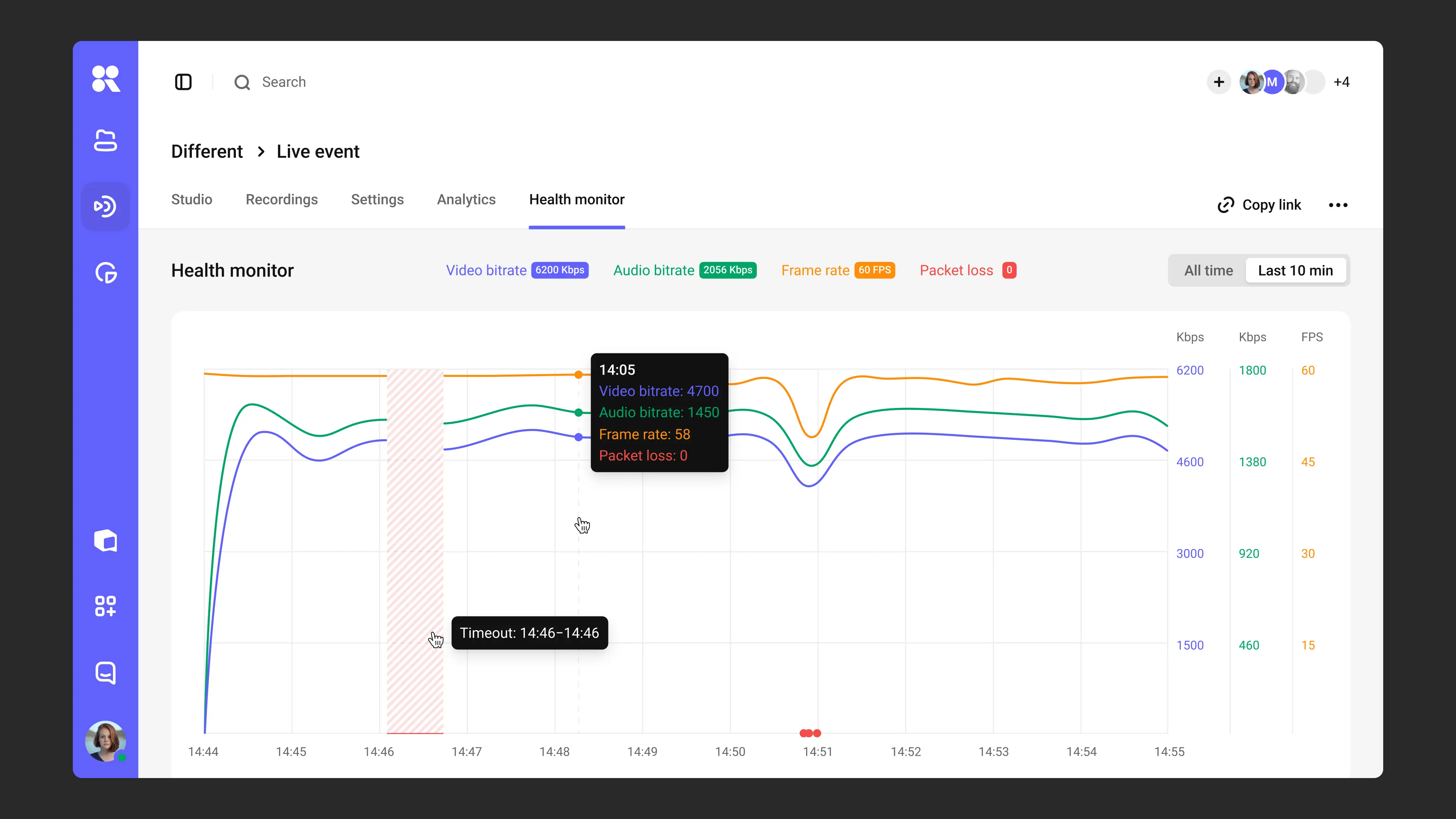Open the cube box sidebar icon

pos(106,541)
